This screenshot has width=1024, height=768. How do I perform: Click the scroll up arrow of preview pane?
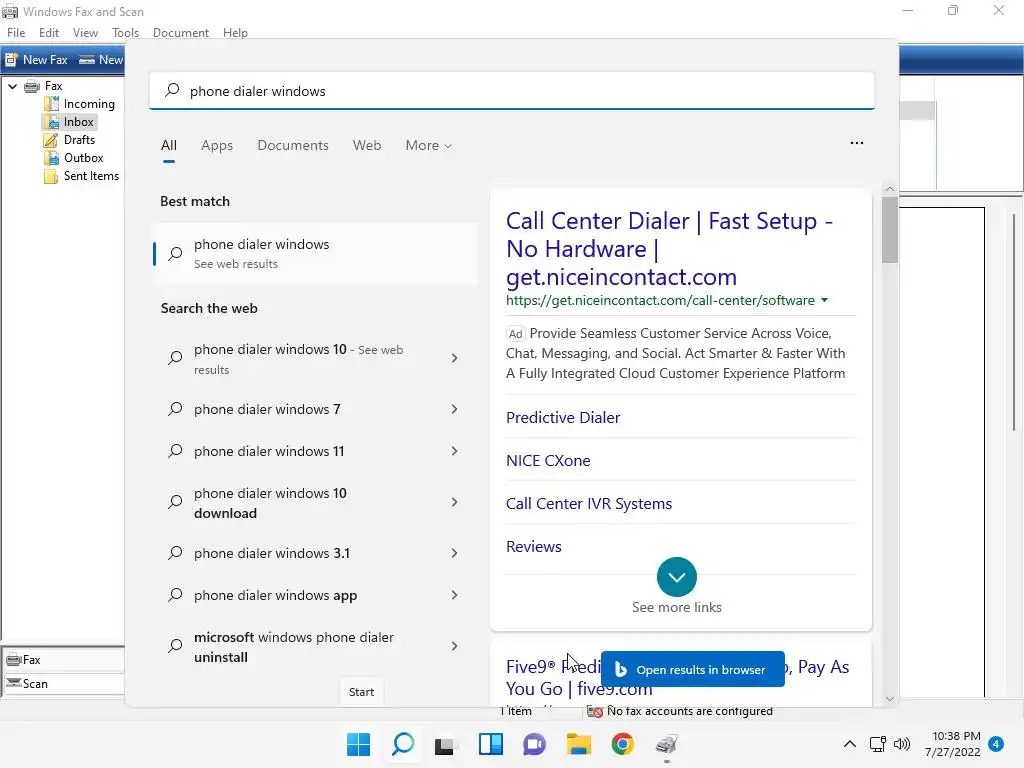coord(889,189)
